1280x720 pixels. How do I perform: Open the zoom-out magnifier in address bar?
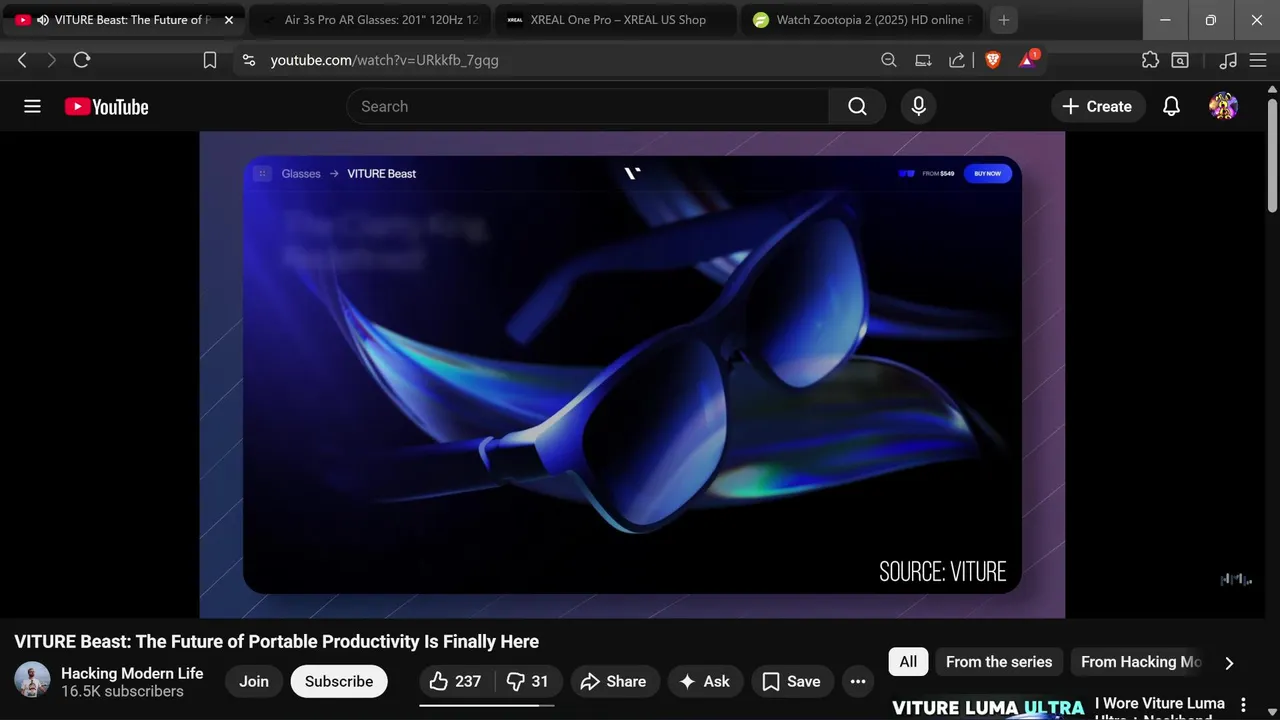(x=888, y=60)
